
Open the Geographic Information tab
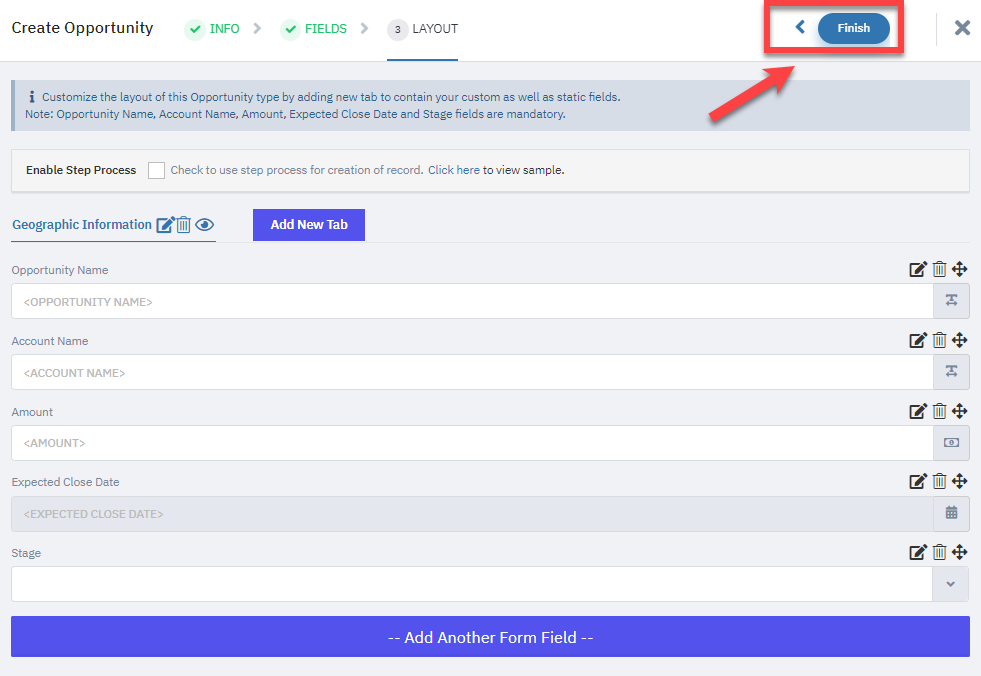click(x=82, y=225)
